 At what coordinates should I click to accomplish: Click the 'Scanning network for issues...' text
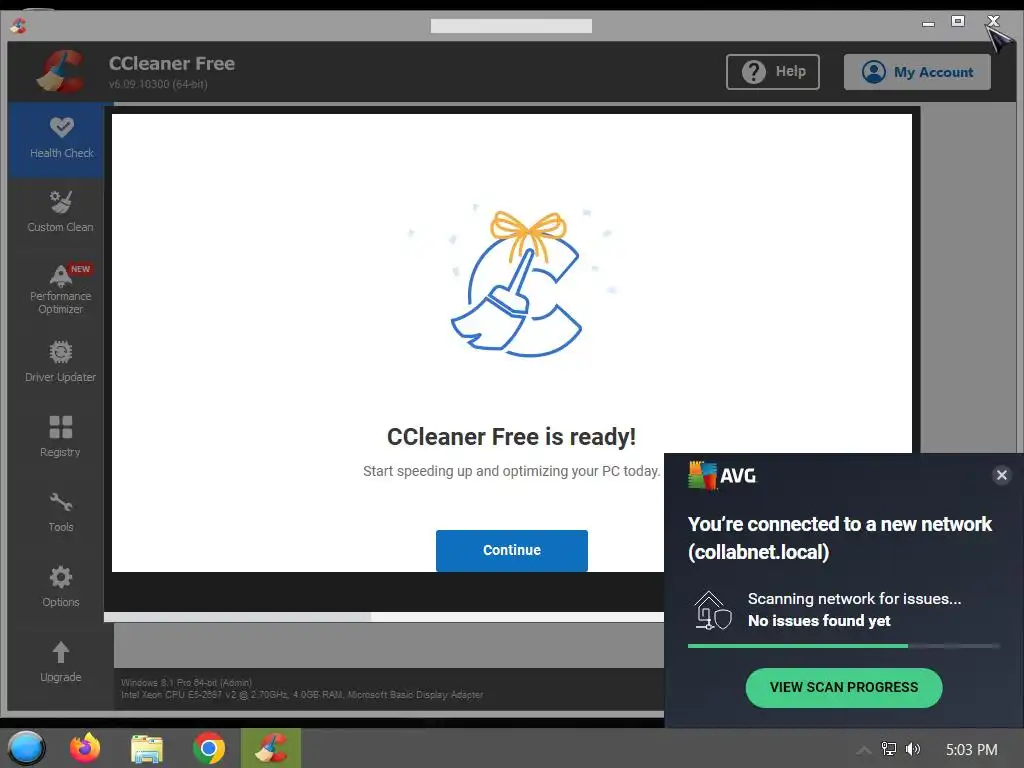pos(854,599)
